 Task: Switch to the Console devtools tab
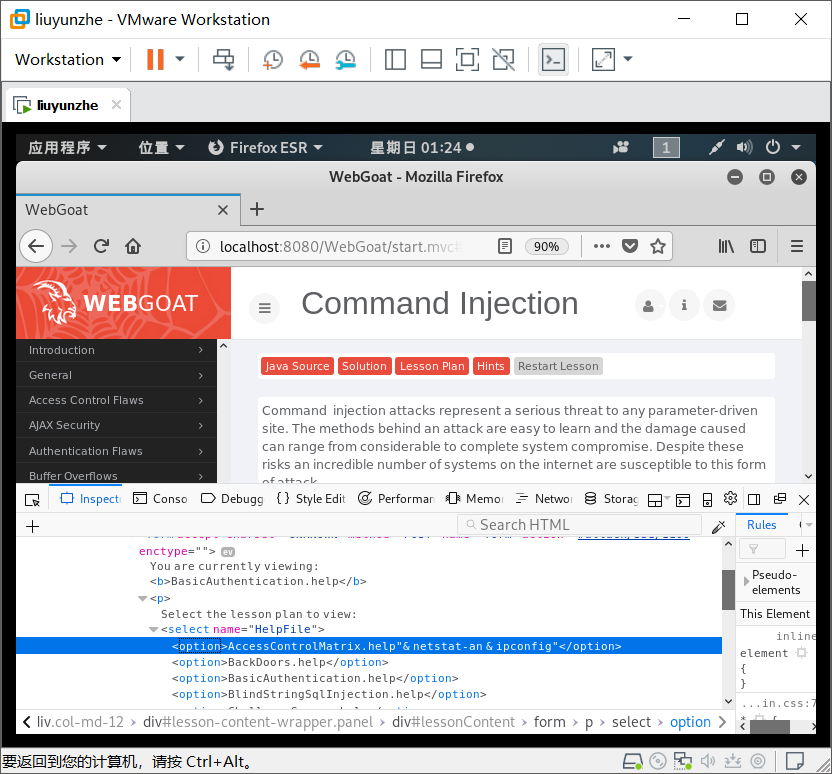pos(160,499)
